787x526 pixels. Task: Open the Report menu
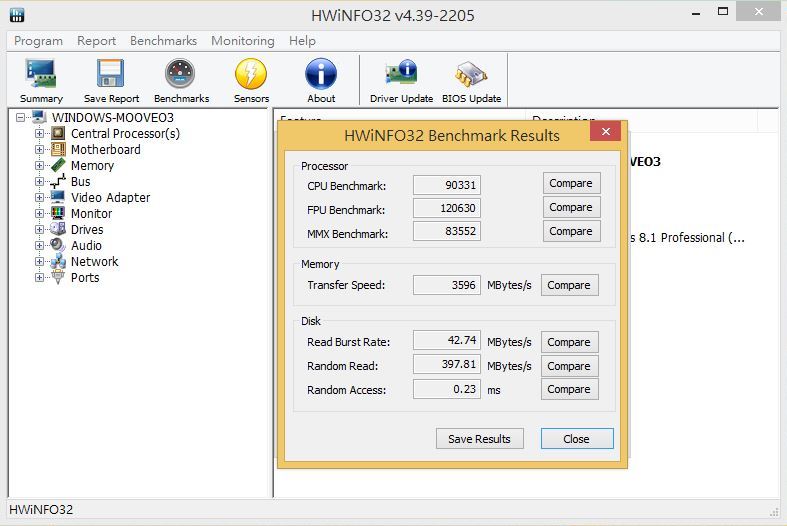click(96, 41)
